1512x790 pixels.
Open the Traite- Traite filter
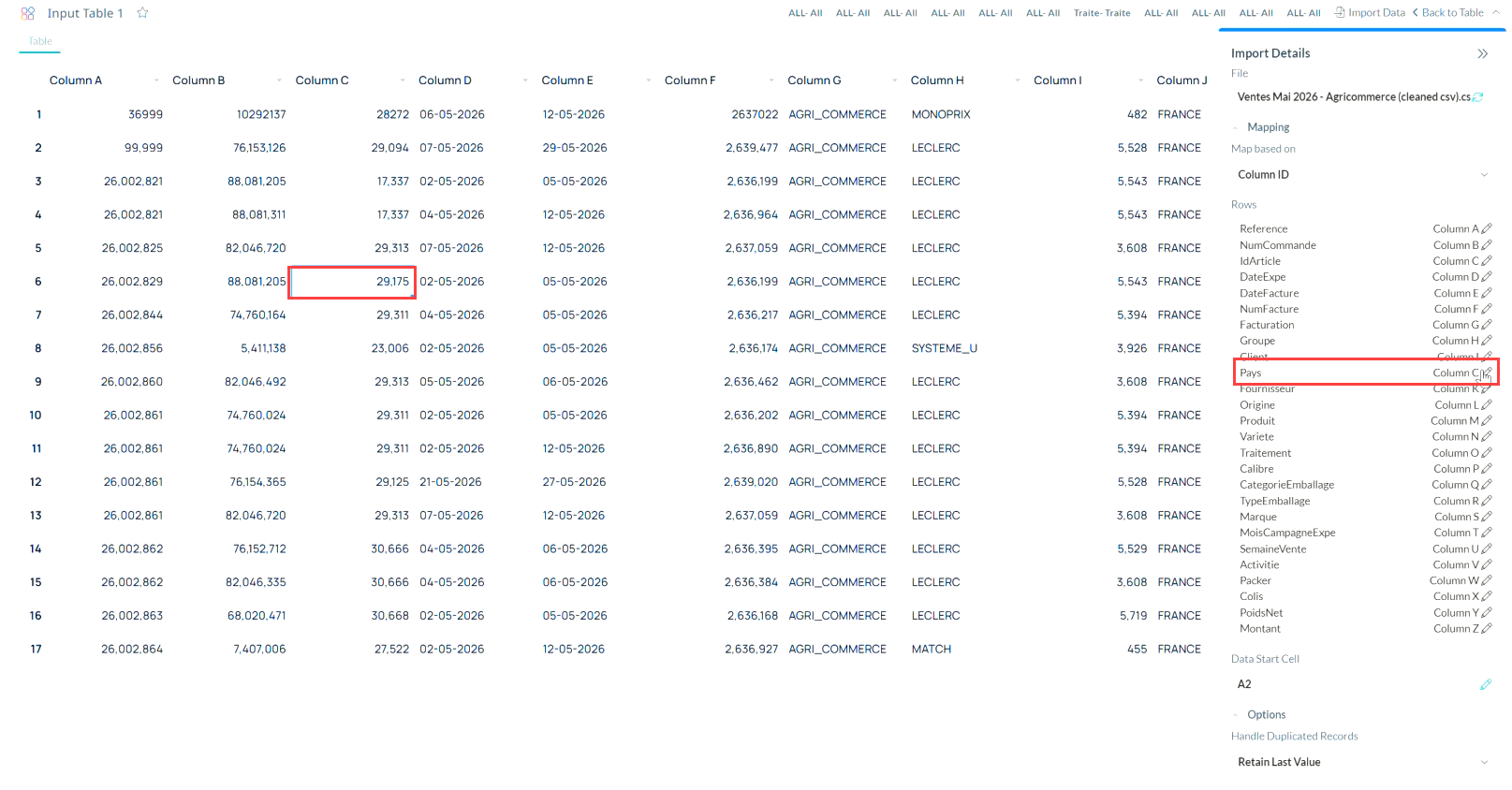1102,13
